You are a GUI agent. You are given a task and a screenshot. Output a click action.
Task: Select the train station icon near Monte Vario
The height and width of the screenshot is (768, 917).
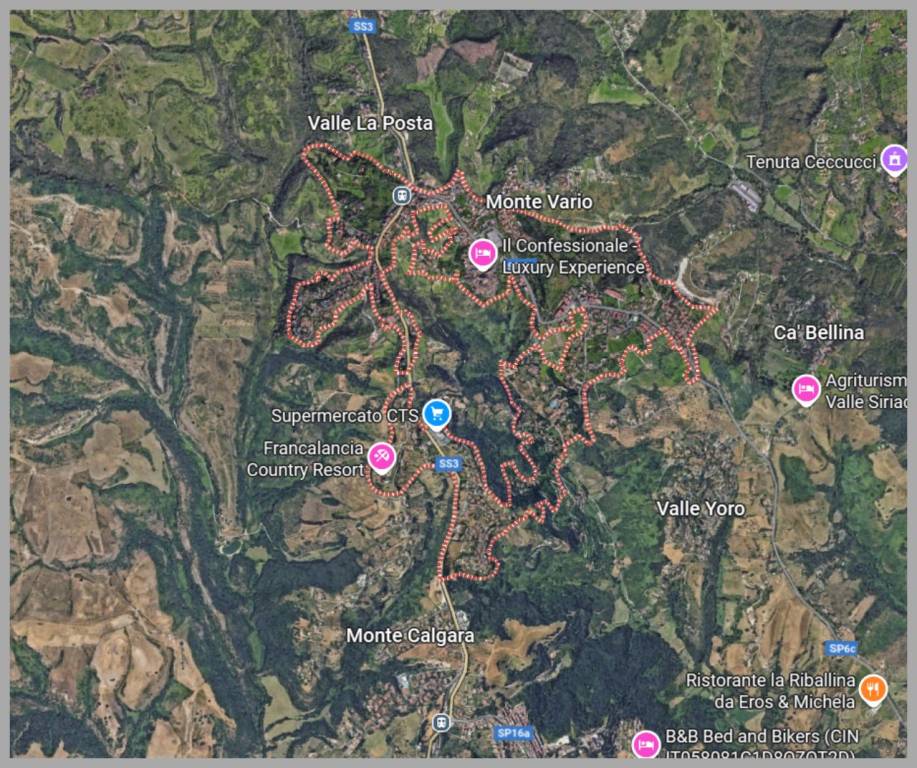(x=402, y=195)
